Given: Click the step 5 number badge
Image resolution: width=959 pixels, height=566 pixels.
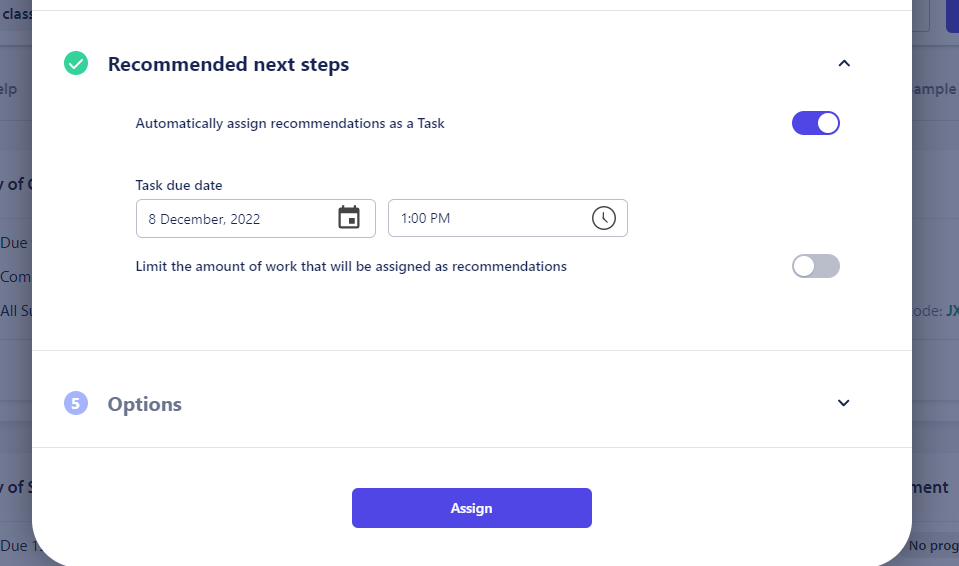Looking at the screenshot, I should tap(76, 404).
